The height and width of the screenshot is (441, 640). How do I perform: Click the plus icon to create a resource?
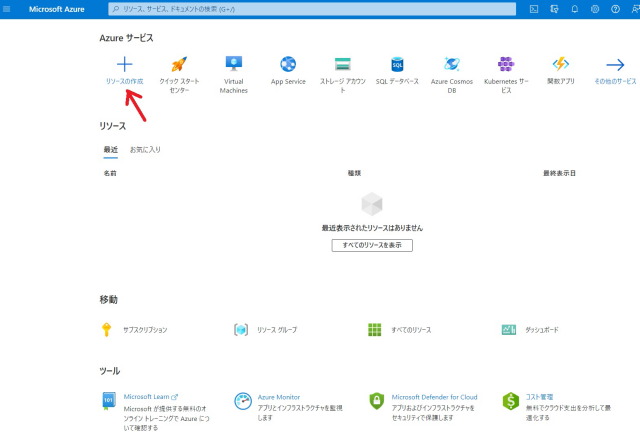[124, 64]
